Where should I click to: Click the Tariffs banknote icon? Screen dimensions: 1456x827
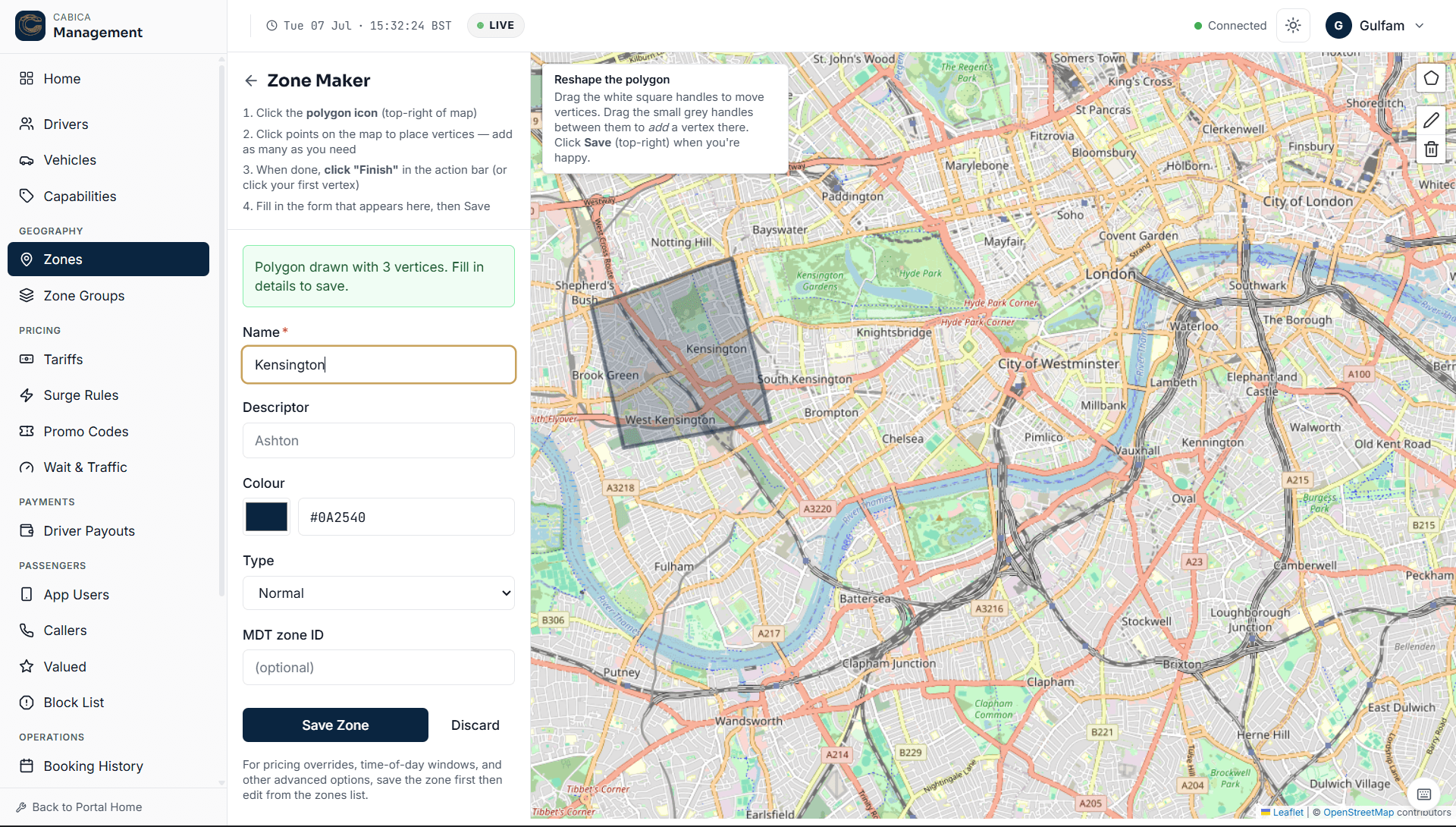pos(27,359)
